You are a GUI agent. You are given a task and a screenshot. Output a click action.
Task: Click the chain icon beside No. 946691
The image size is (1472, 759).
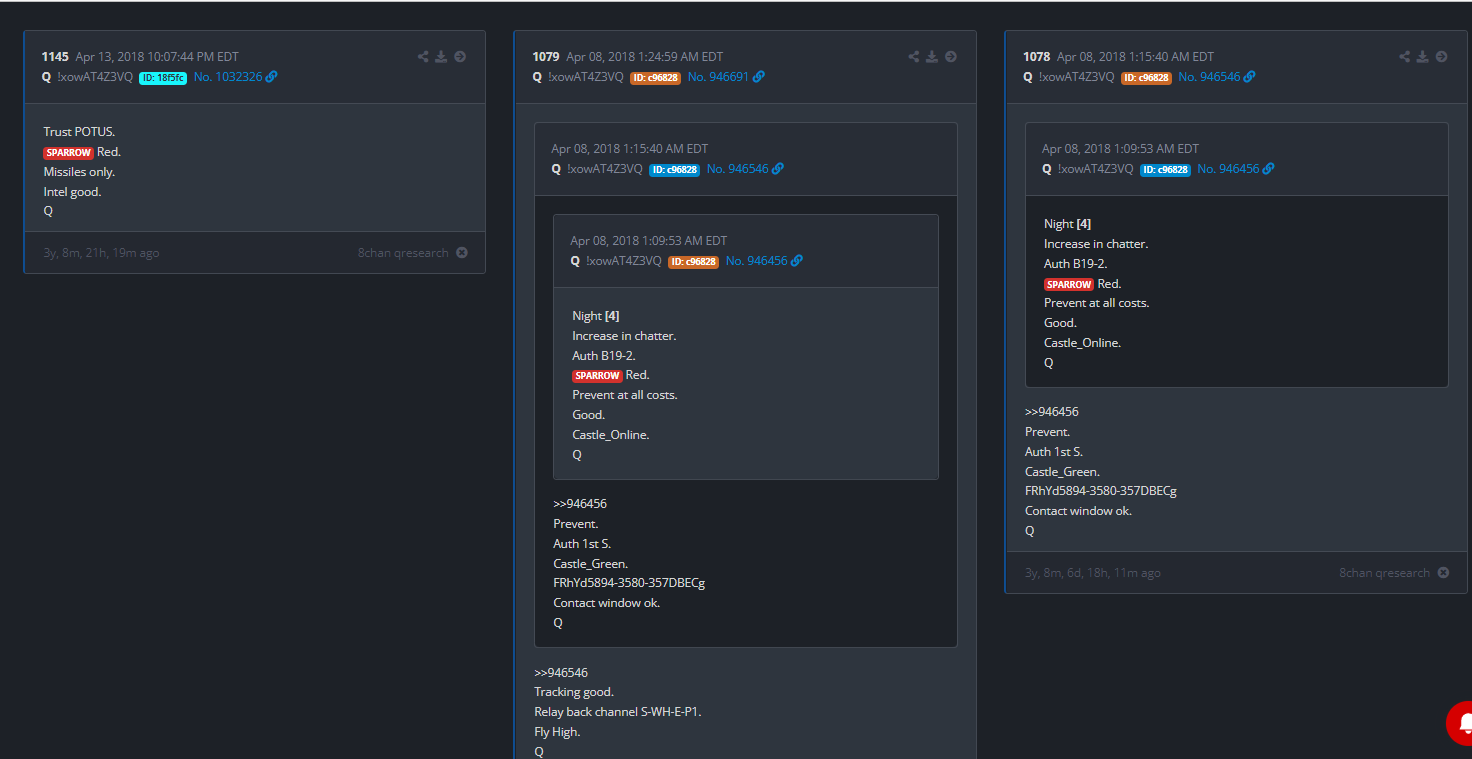pyautogui.click(x=759, y=77)
